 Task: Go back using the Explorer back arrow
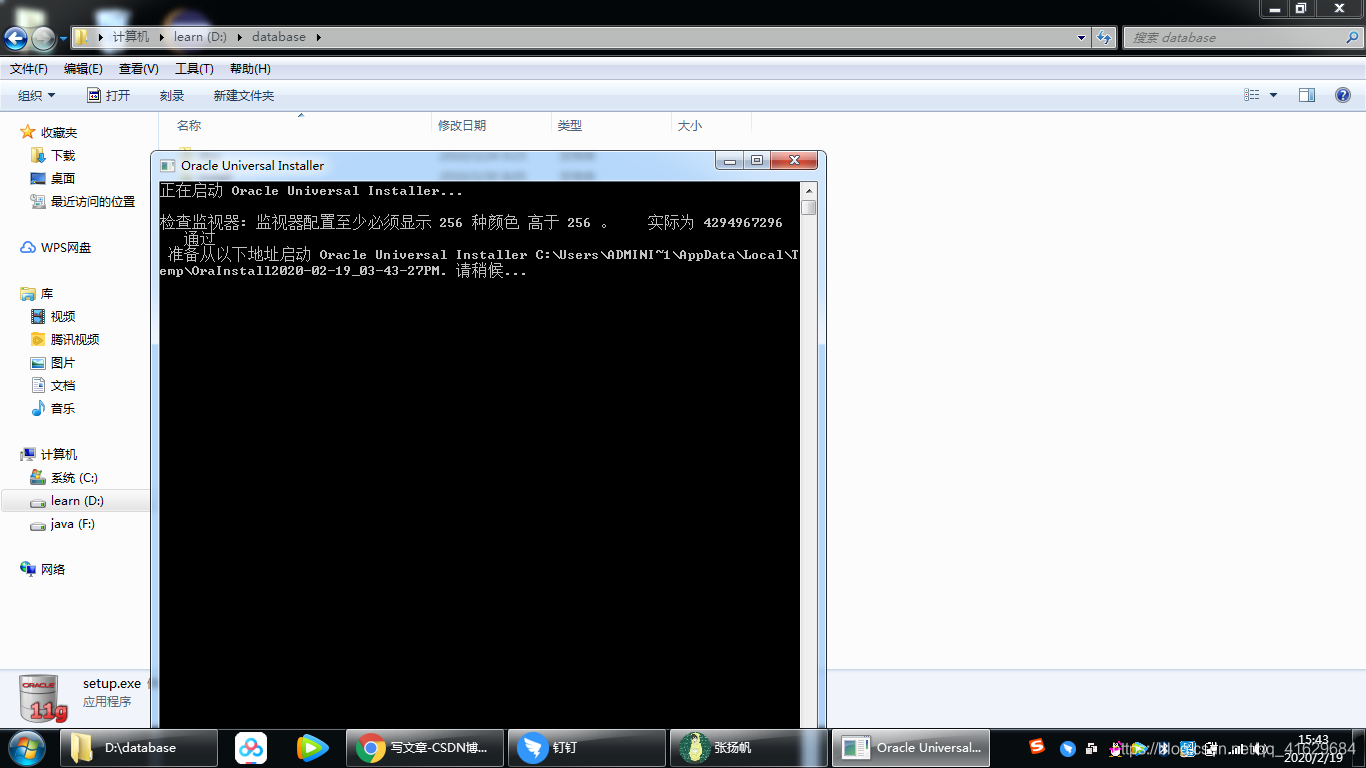(15, 38)
